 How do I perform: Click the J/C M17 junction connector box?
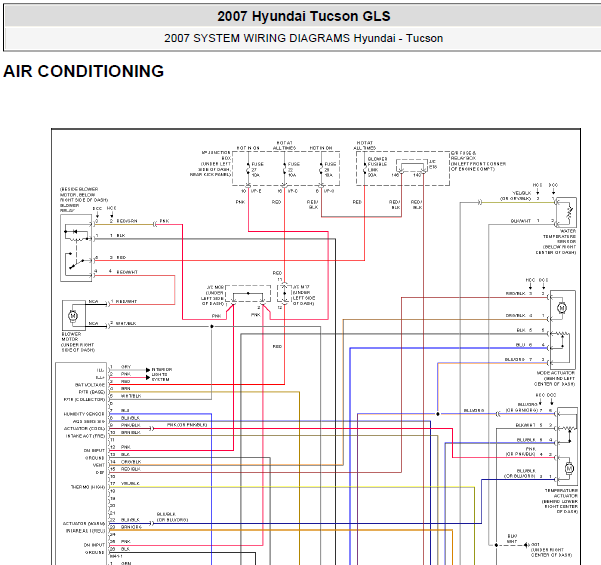pos(284,294)
